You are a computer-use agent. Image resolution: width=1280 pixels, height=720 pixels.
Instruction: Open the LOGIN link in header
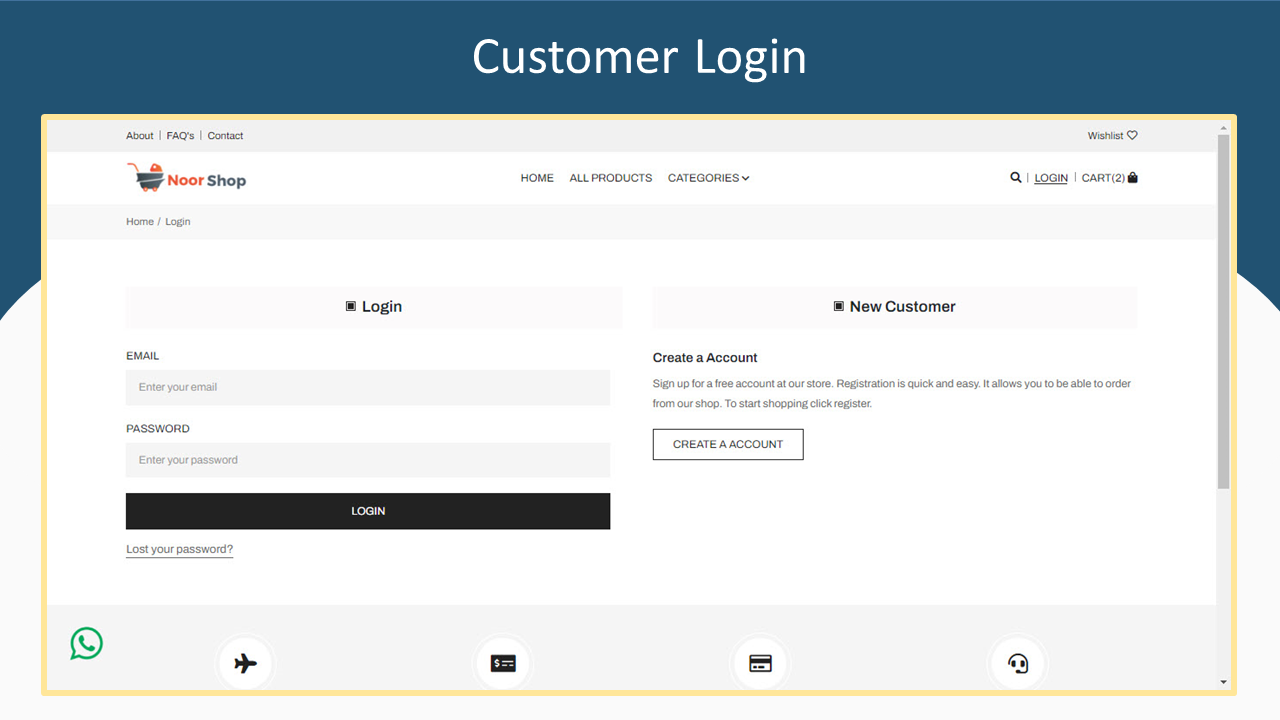(1051, 178)
